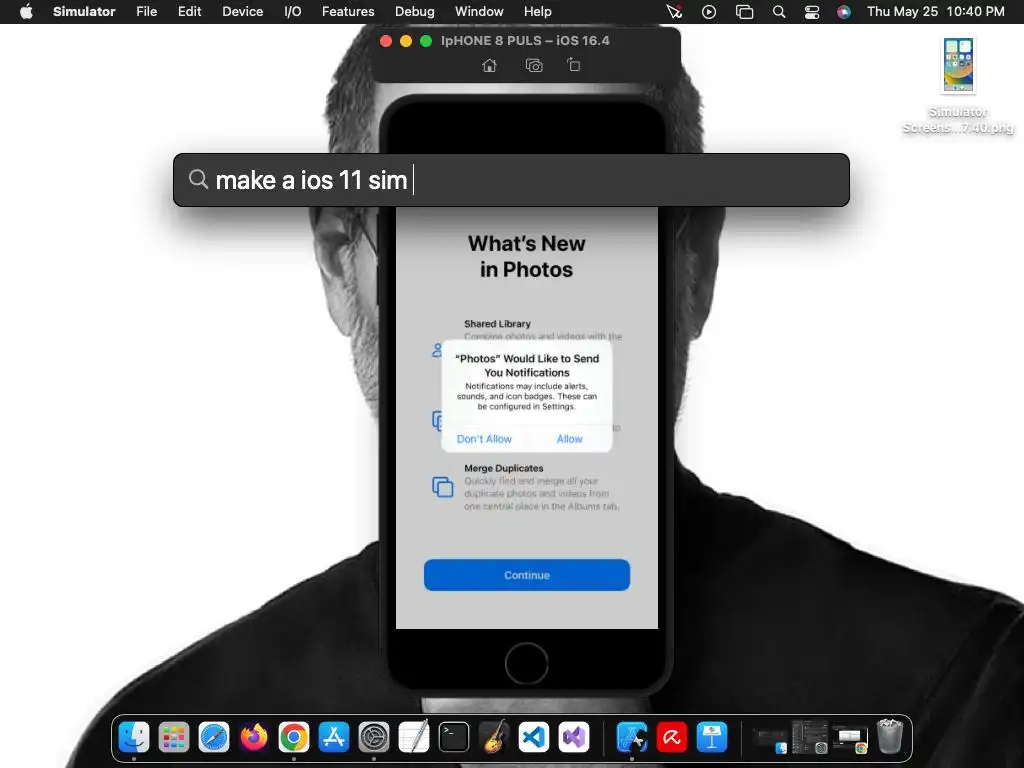Launch GarageBand from the Dock
1024x768 pixels.
(x=494, y=737)
